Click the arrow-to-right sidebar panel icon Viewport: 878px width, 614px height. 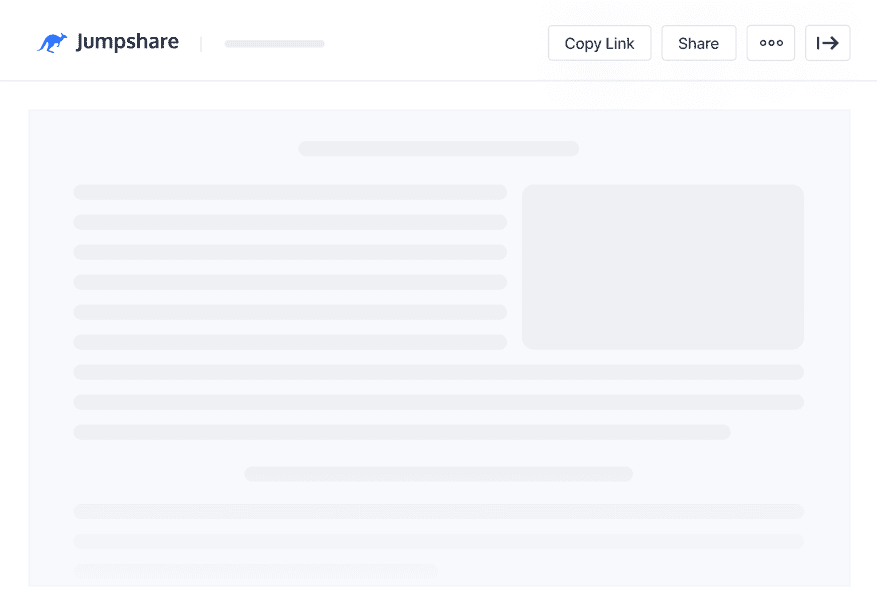(x=827, y=43)
